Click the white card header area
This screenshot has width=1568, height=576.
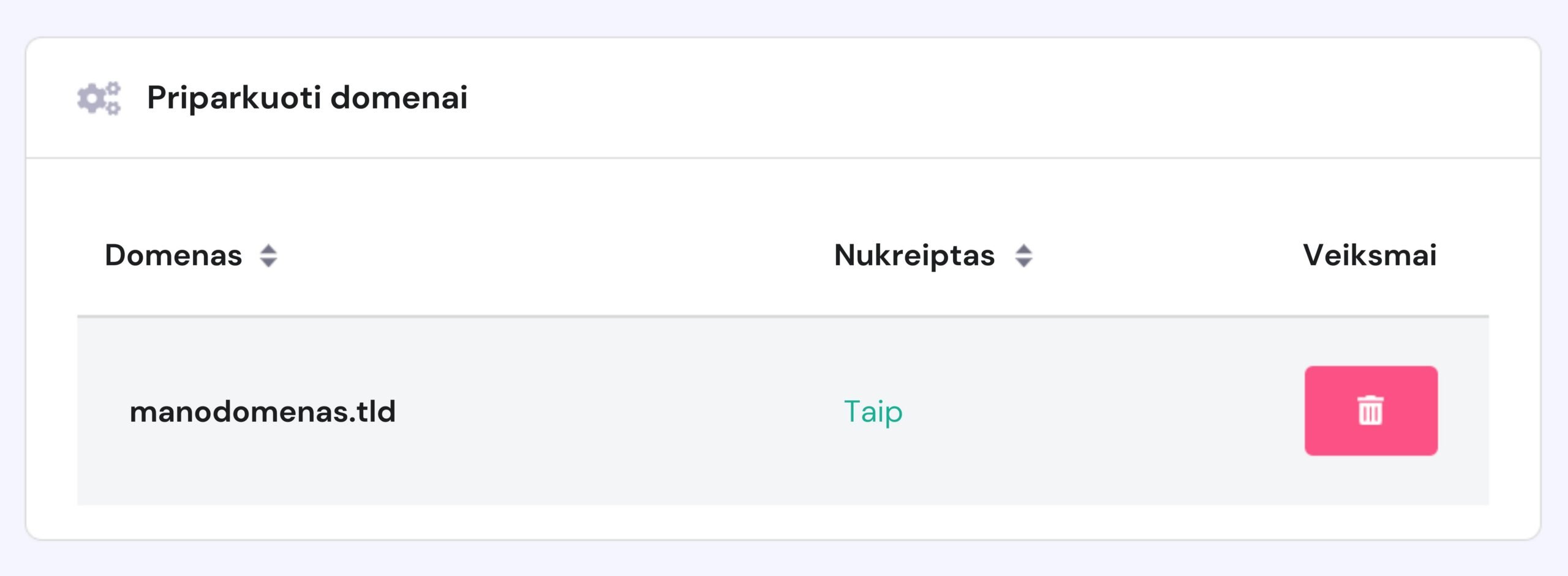pos(919,98)
